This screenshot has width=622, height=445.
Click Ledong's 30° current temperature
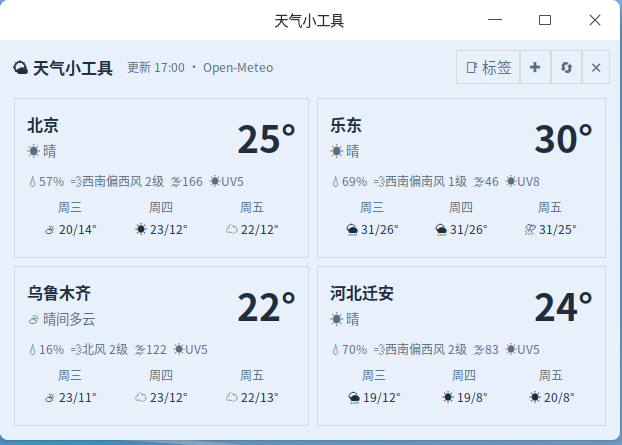563,139
